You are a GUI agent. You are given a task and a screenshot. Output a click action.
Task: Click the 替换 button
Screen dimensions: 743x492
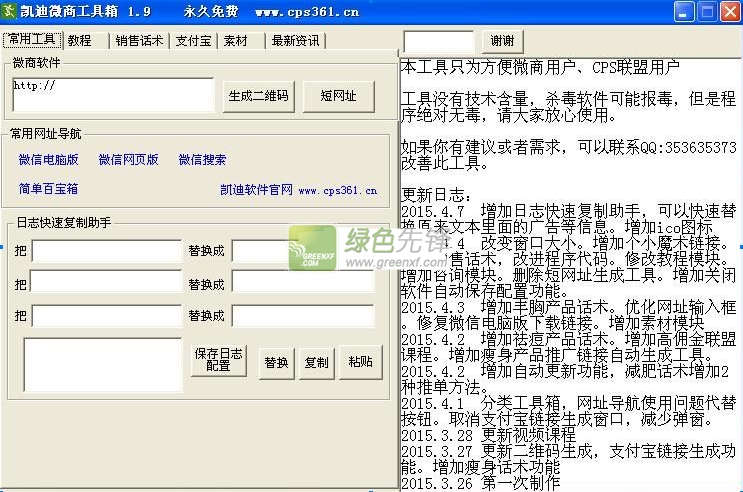click(277, 363)
